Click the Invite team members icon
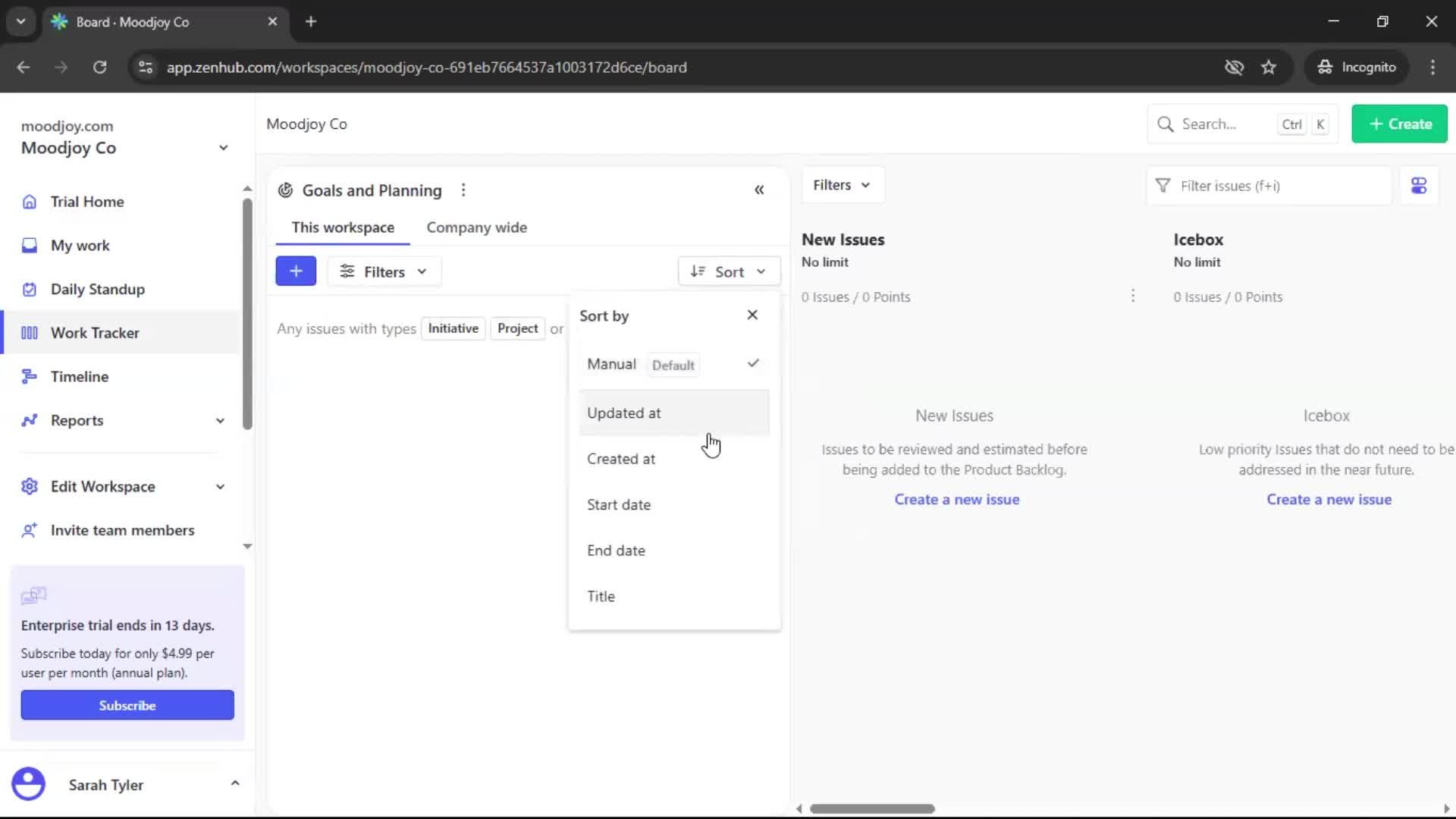This screenshot has width=1456, height=819. (29, 530)
